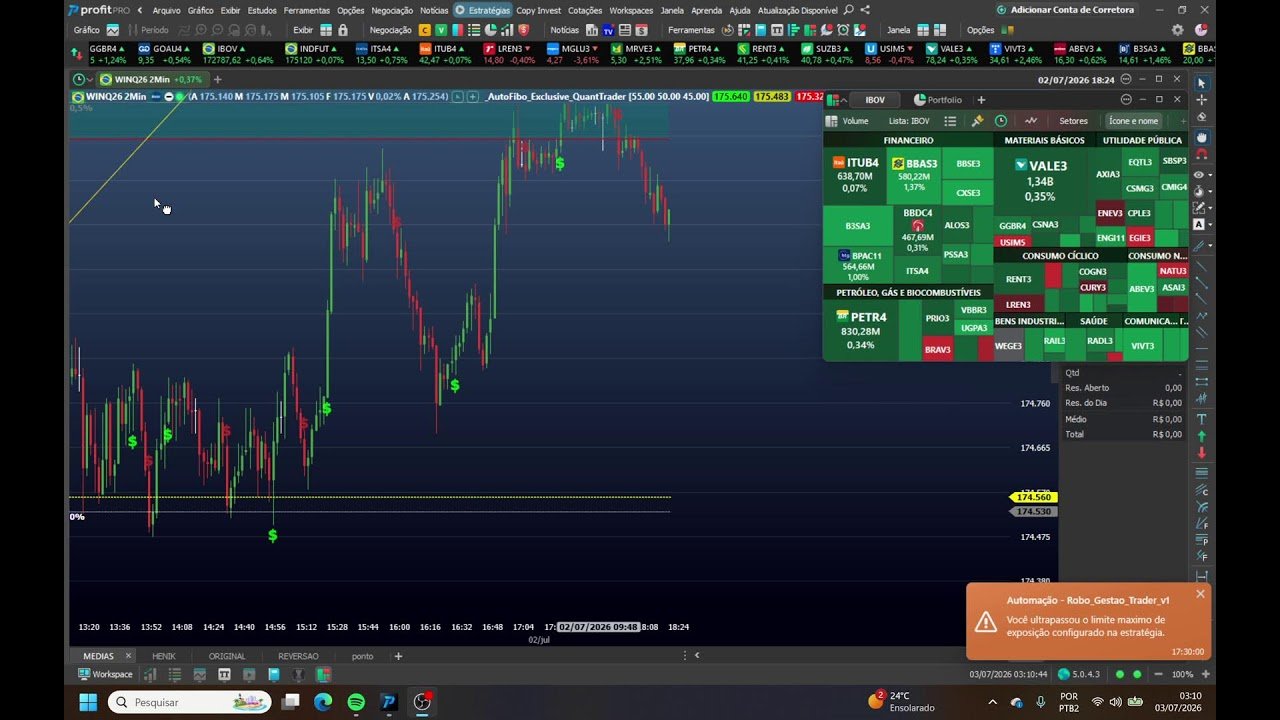Open the Arquivo menu
Viewport: 1280px width, 720px height.
[166, 10]
